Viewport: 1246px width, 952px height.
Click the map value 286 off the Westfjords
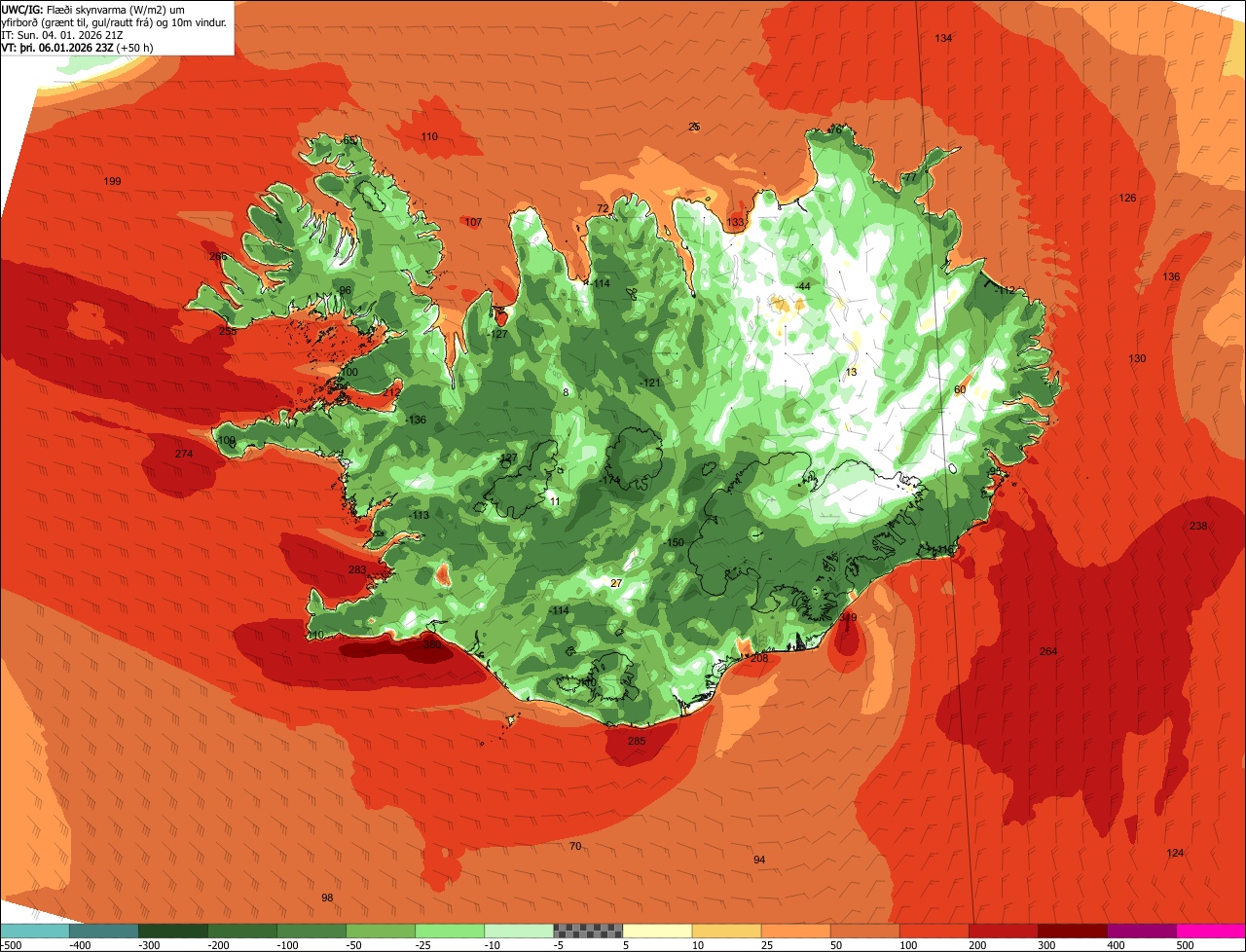pos(218,257)
